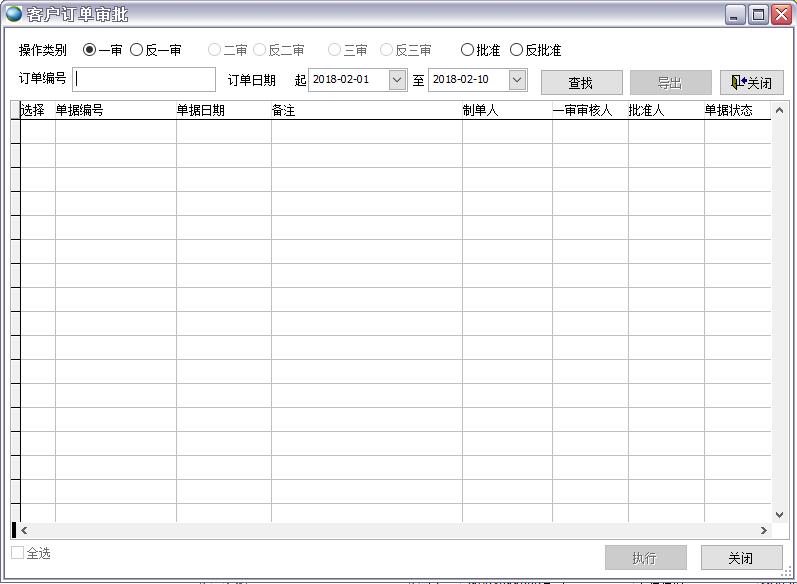Click into the 订单编号 input field
Viewport: 797px width, 584px height.
tap(145, 80)
